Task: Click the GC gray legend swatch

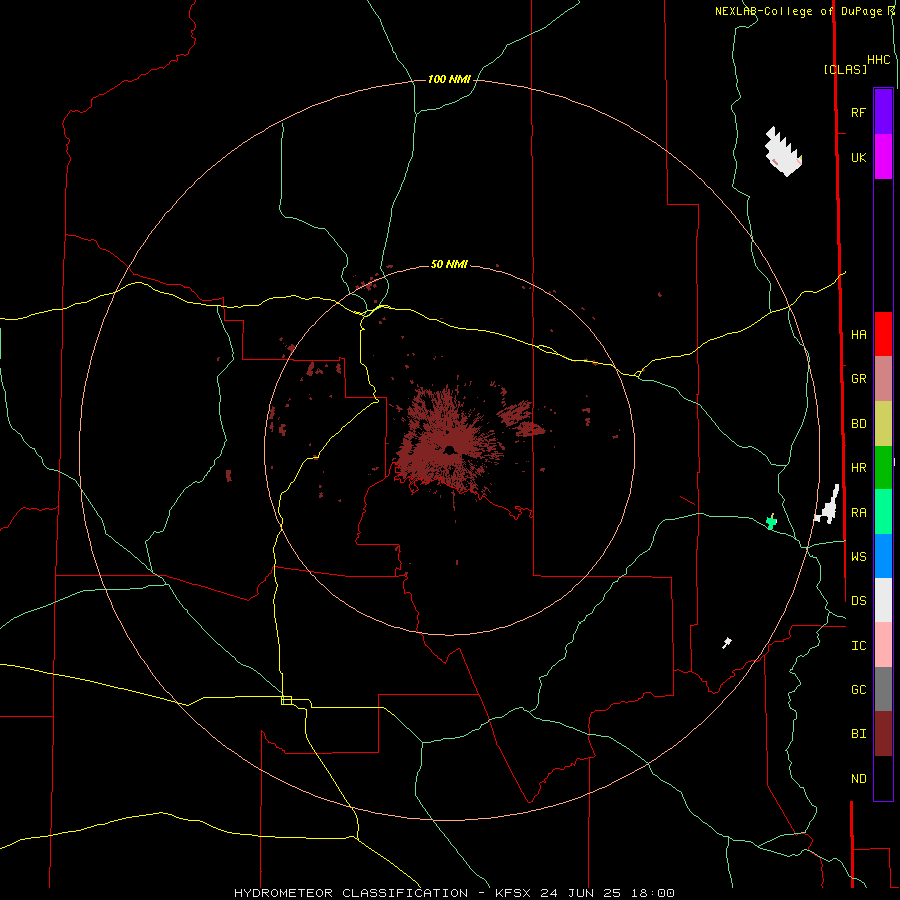Action: click(883, 689)
